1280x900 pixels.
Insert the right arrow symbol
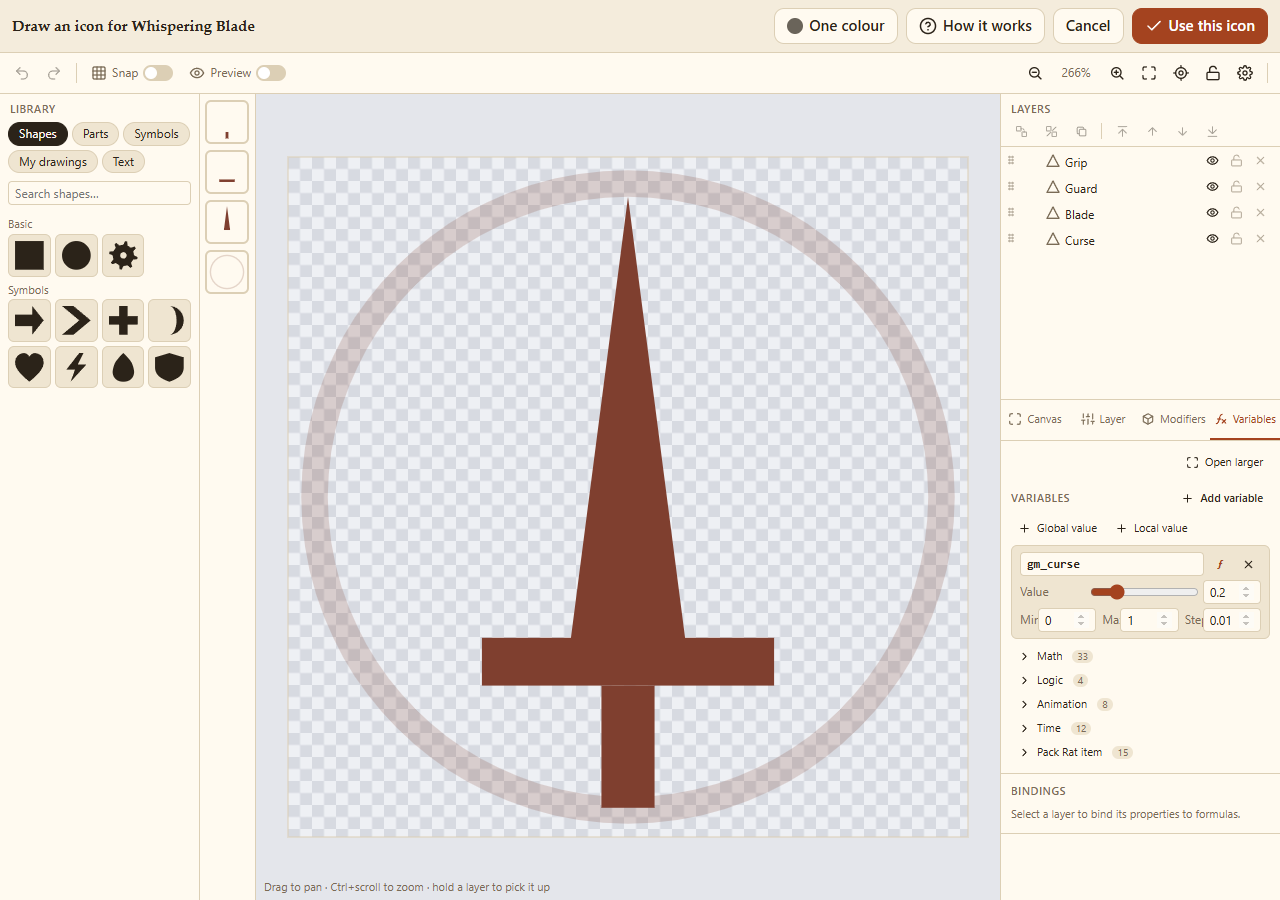pos(29,321)
